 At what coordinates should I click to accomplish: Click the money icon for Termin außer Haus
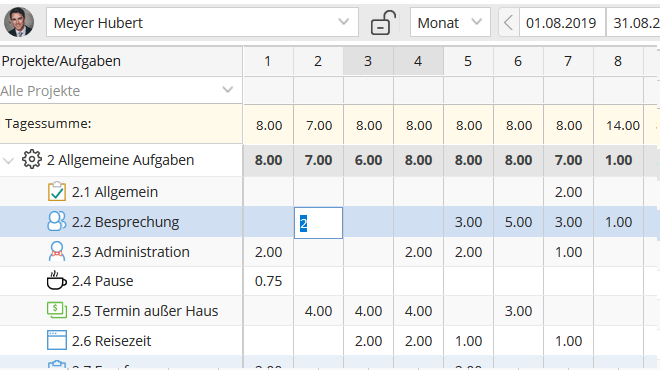pyautogui.click(x=57, y=310)
